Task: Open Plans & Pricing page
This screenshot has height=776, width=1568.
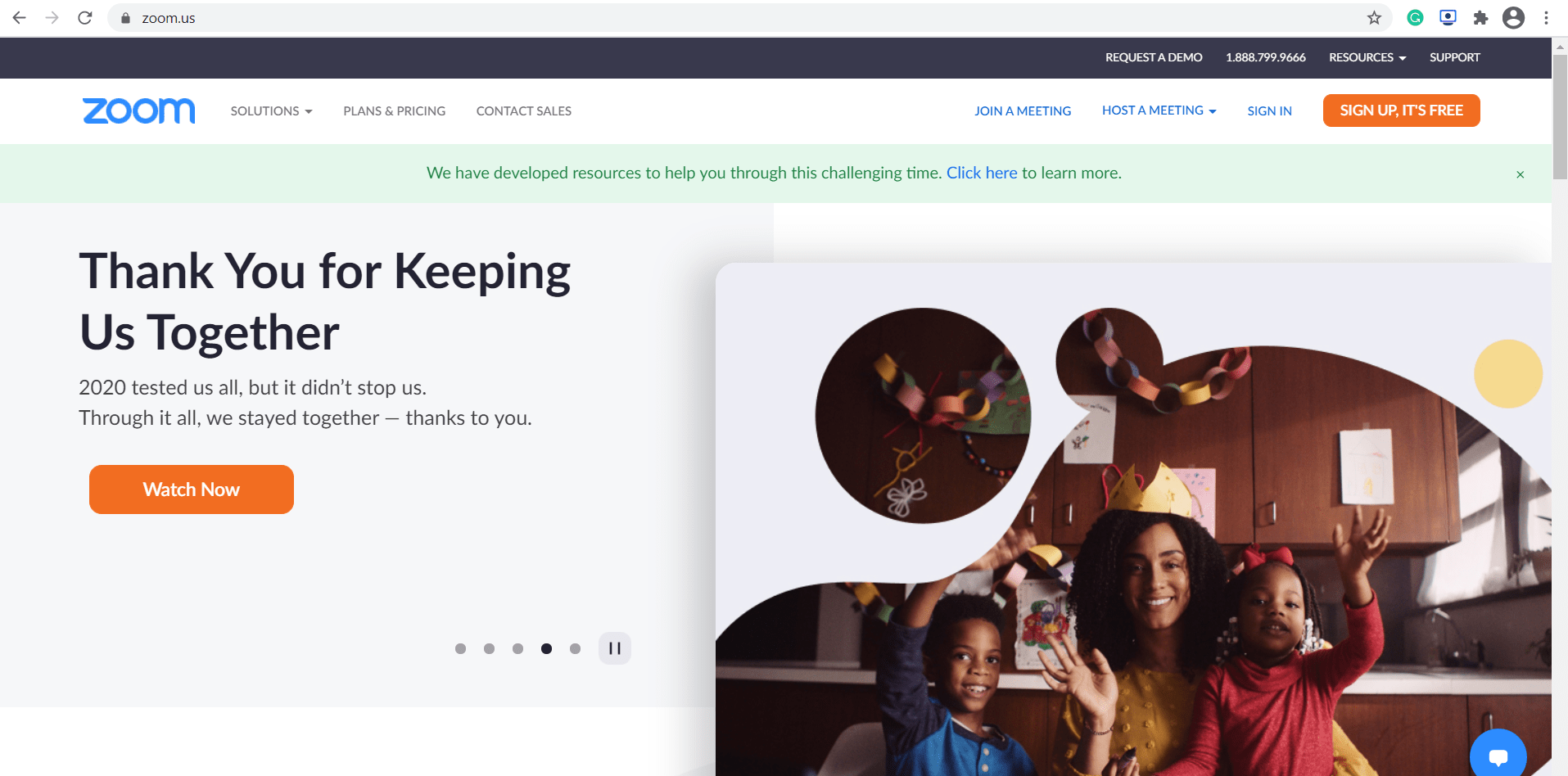Action: pos(395,111)
